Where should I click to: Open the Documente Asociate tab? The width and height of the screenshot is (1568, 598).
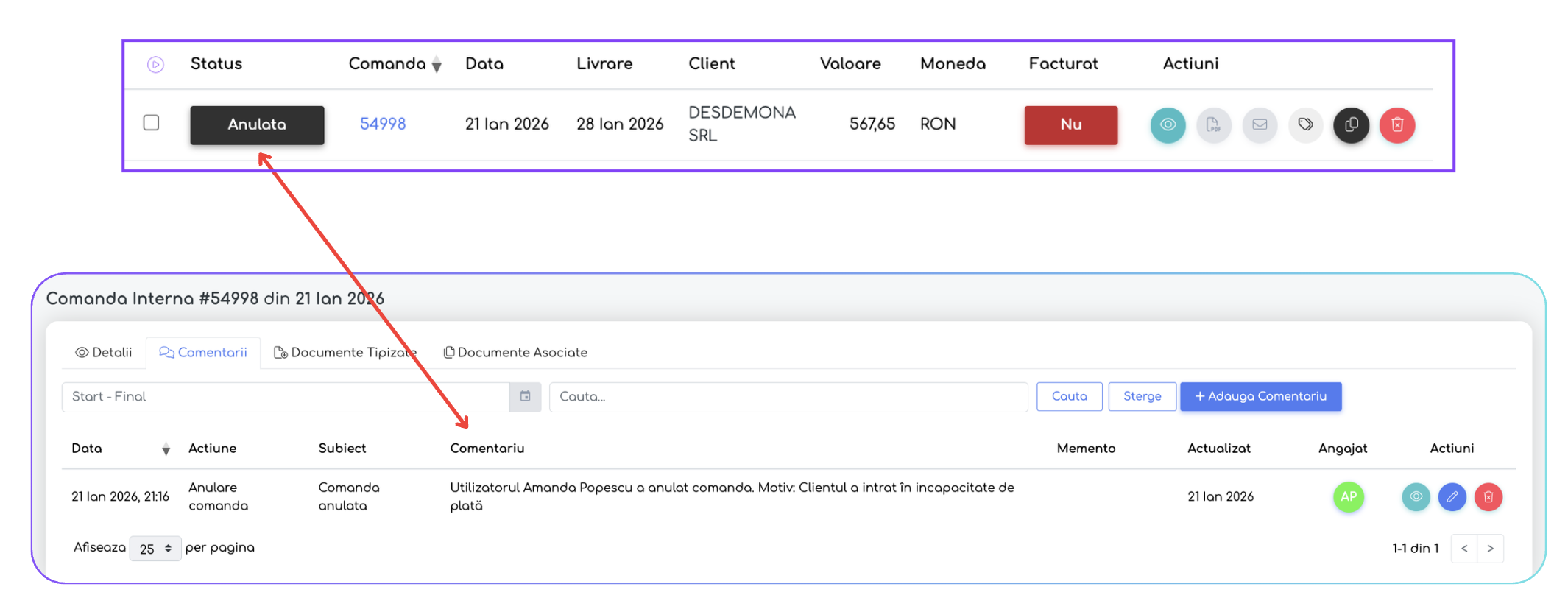(x=515, y=353)
